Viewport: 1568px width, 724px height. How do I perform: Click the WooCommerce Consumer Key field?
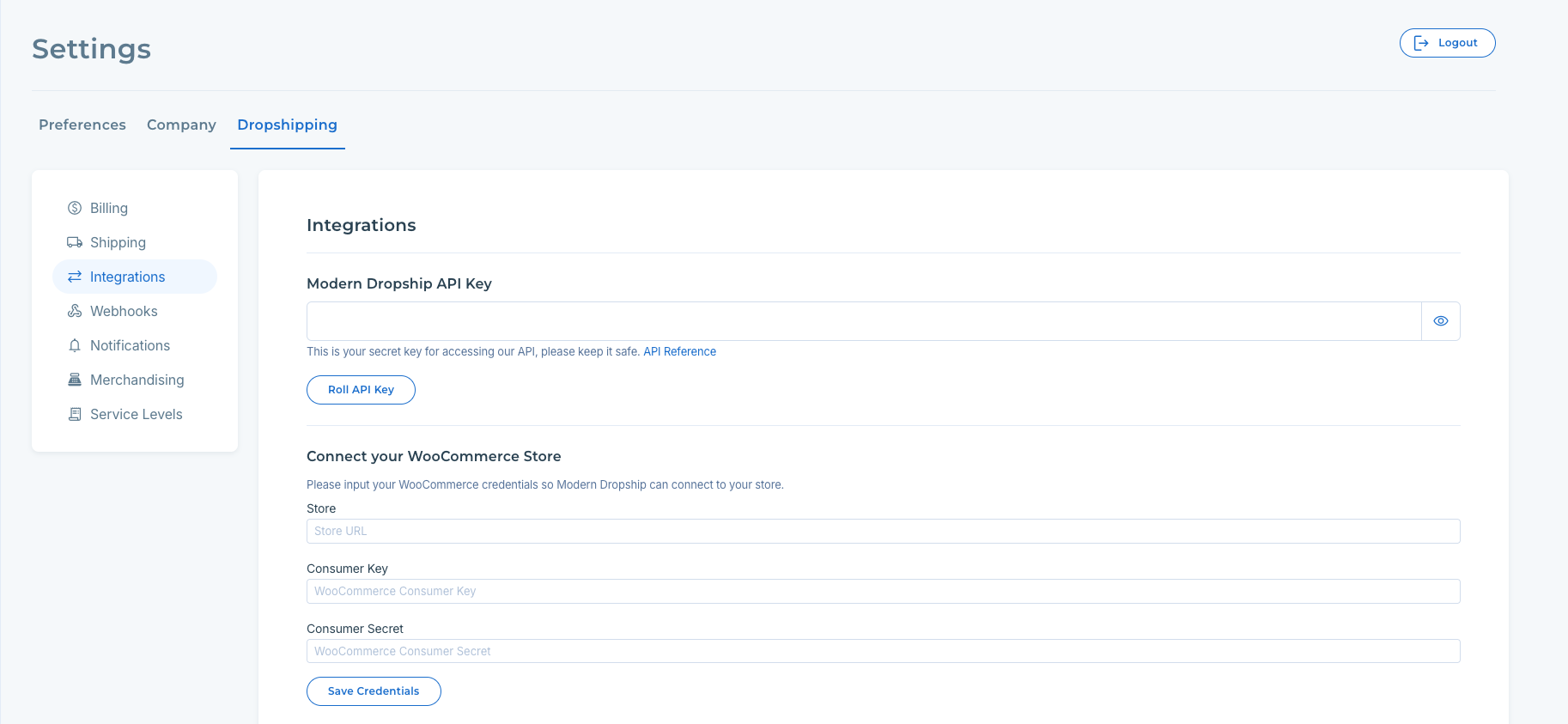883,591
